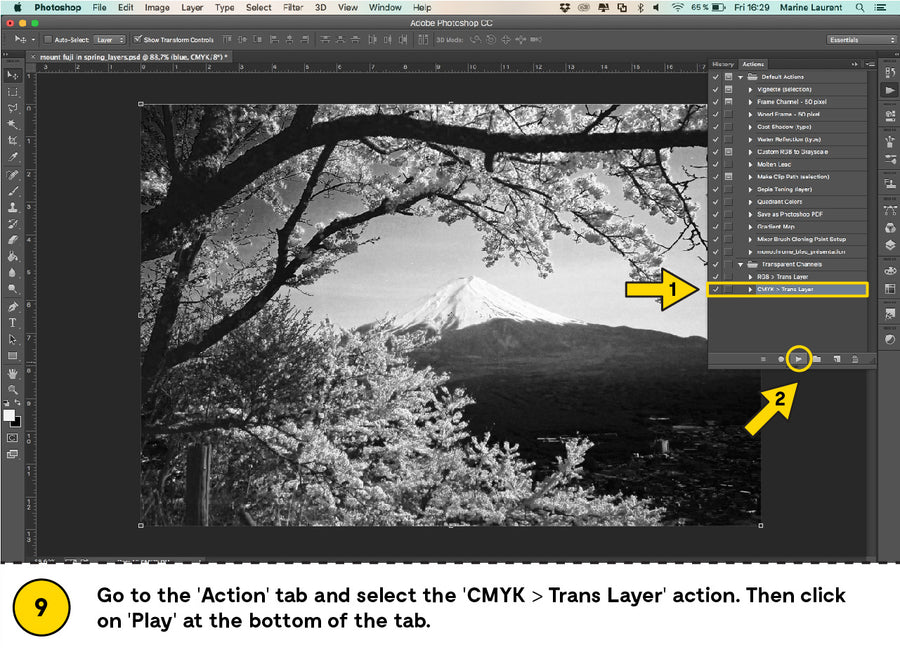Select the Save as Photoshop PDF action
Screen dimensions: 900x650
coord(790,214)
